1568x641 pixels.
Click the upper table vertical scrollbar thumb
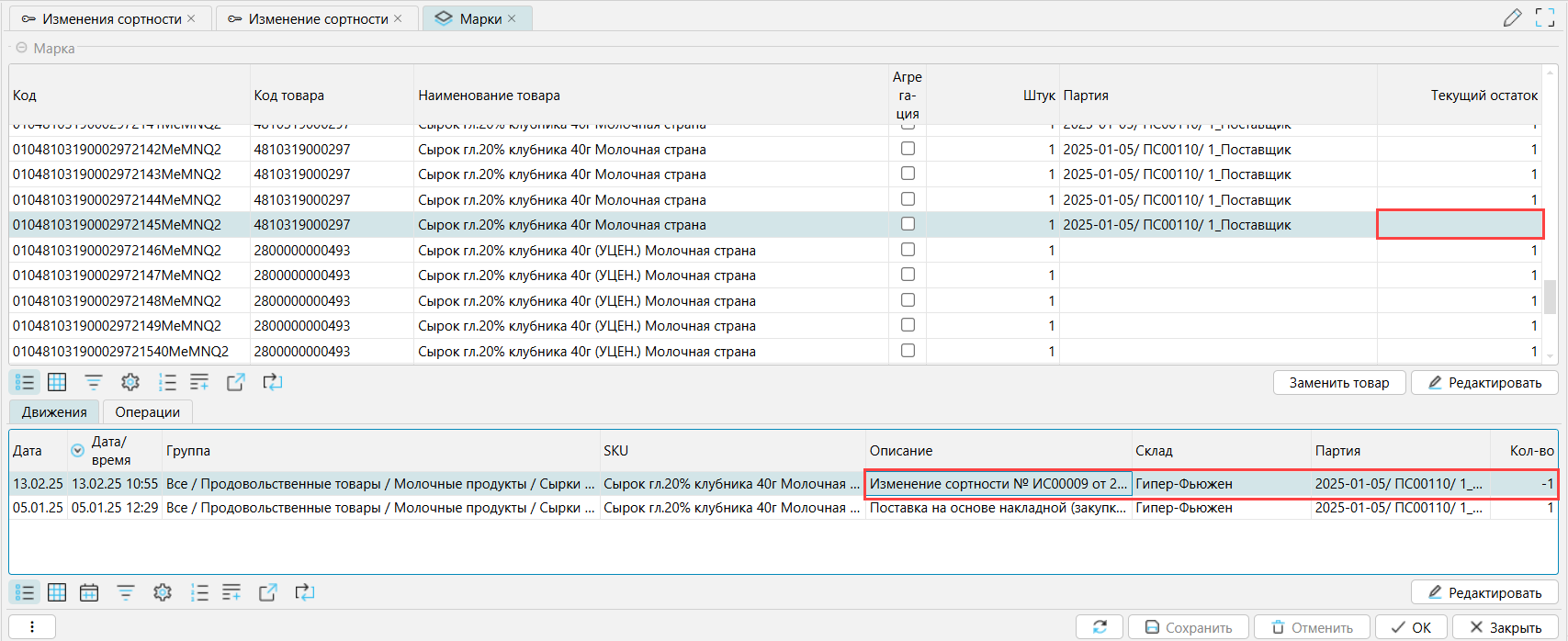point(1550,296)
